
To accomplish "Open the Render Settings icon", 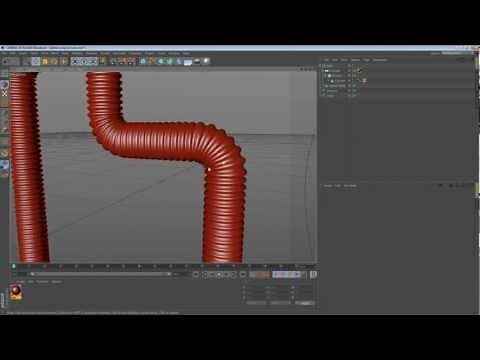I will tap(132, 61).
